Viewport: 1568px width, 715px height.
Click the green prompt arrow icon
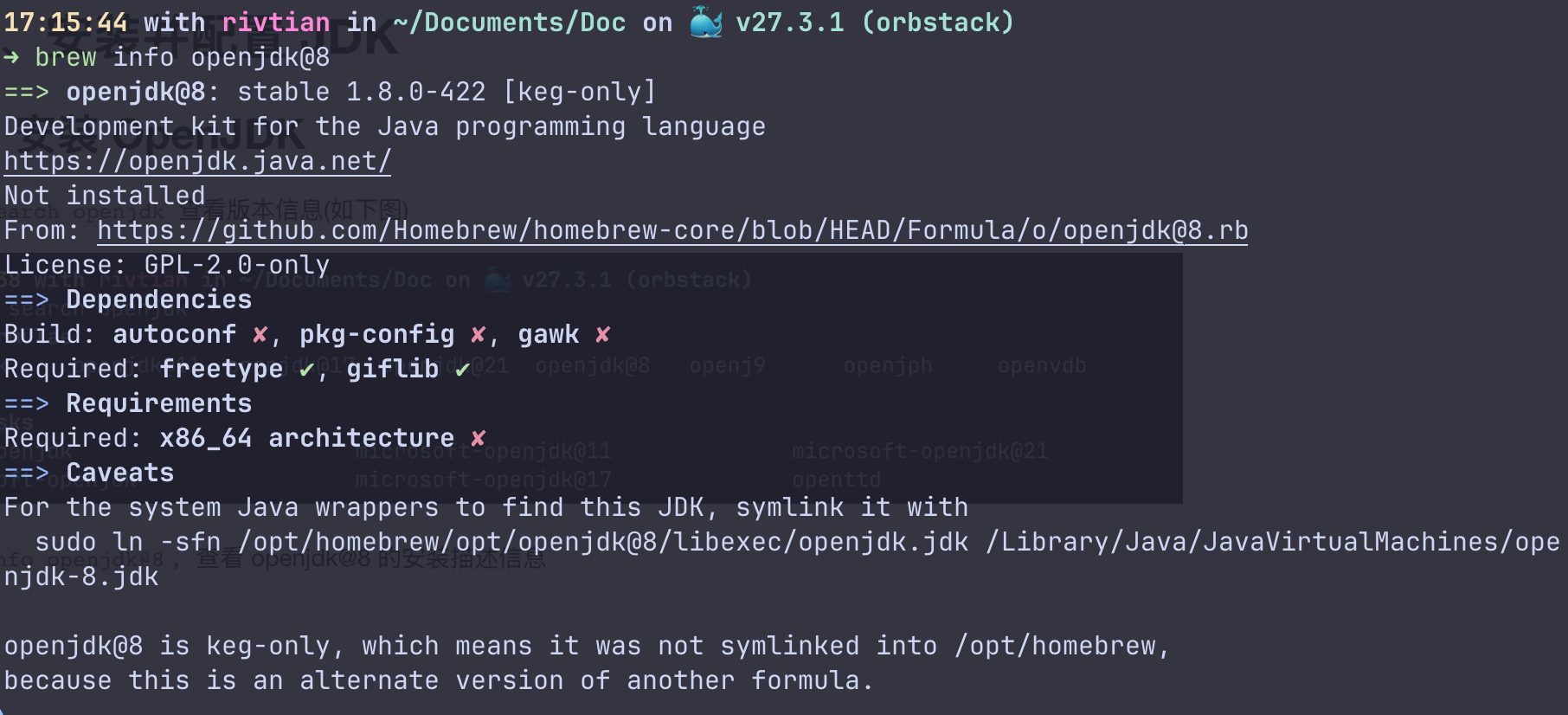11,57
